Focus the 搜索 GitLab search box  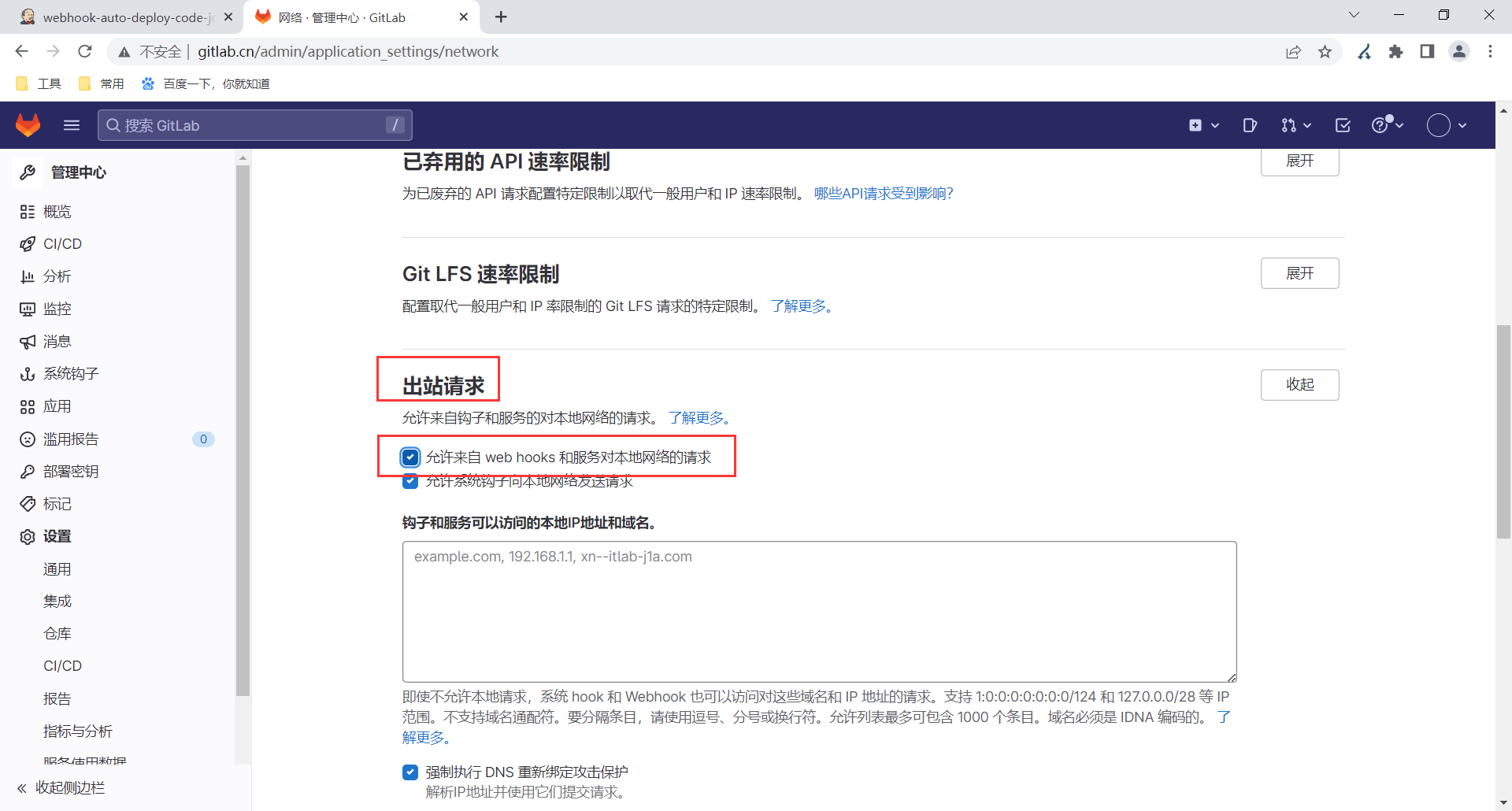tap(255, 125)
